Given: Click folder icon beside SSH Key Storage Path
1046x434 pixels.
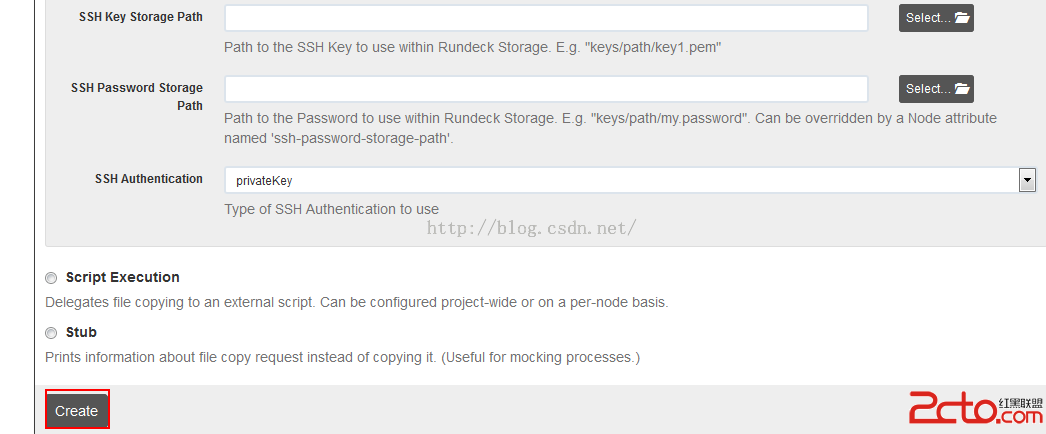Looking at the screenshot, I should 961,18.
